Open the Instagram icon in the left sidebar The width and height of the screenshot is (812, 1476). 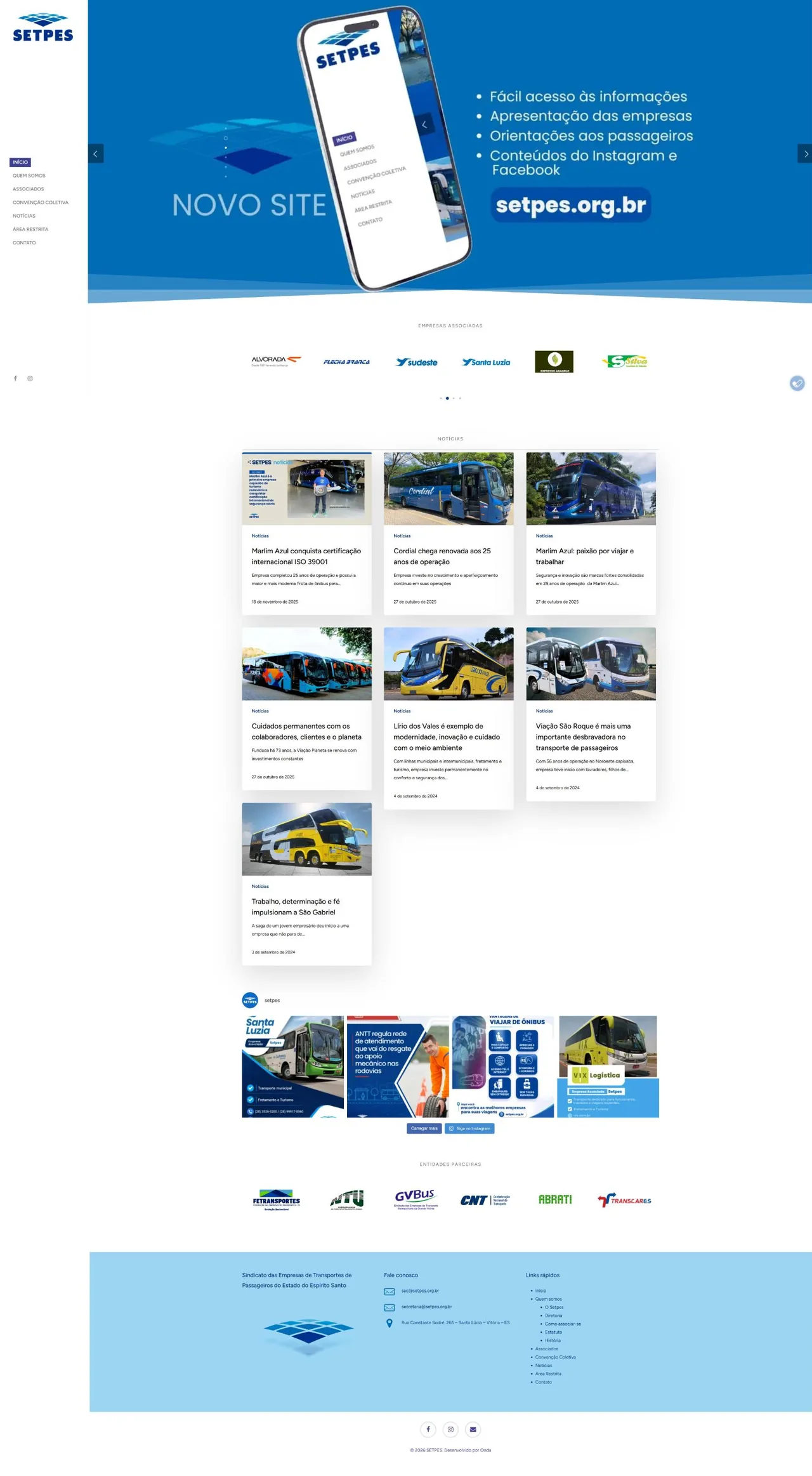click(x=30, y=378)
